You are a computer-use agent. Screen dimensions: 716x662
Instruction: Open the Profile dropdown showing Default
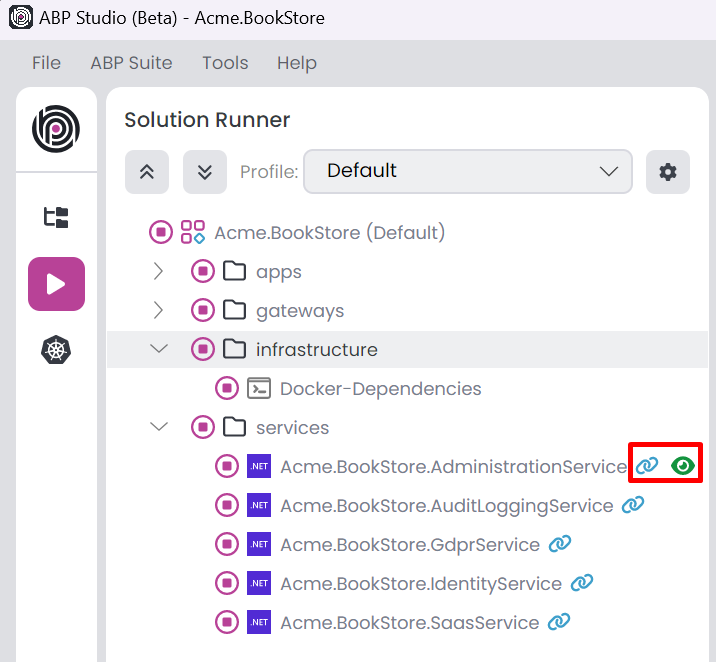point(468,171)
